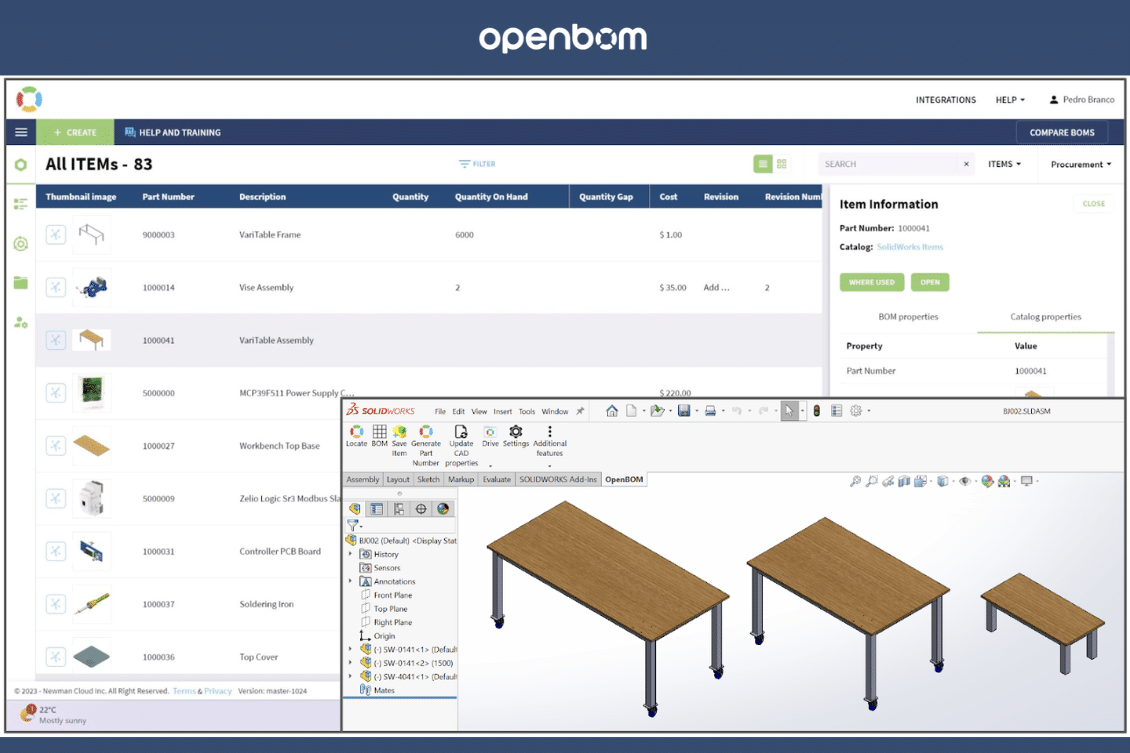1130x753 pixels.
Task: Click the Rebuild traffic light icon
Action: tap(817, 411)
